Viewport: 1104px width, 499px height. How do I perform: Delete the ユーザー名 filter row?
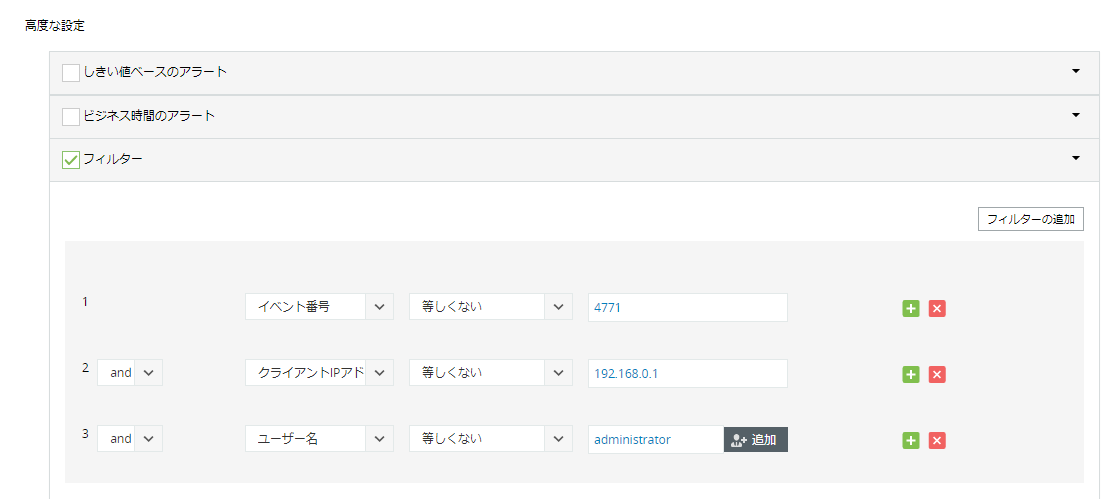click(937, 440)
